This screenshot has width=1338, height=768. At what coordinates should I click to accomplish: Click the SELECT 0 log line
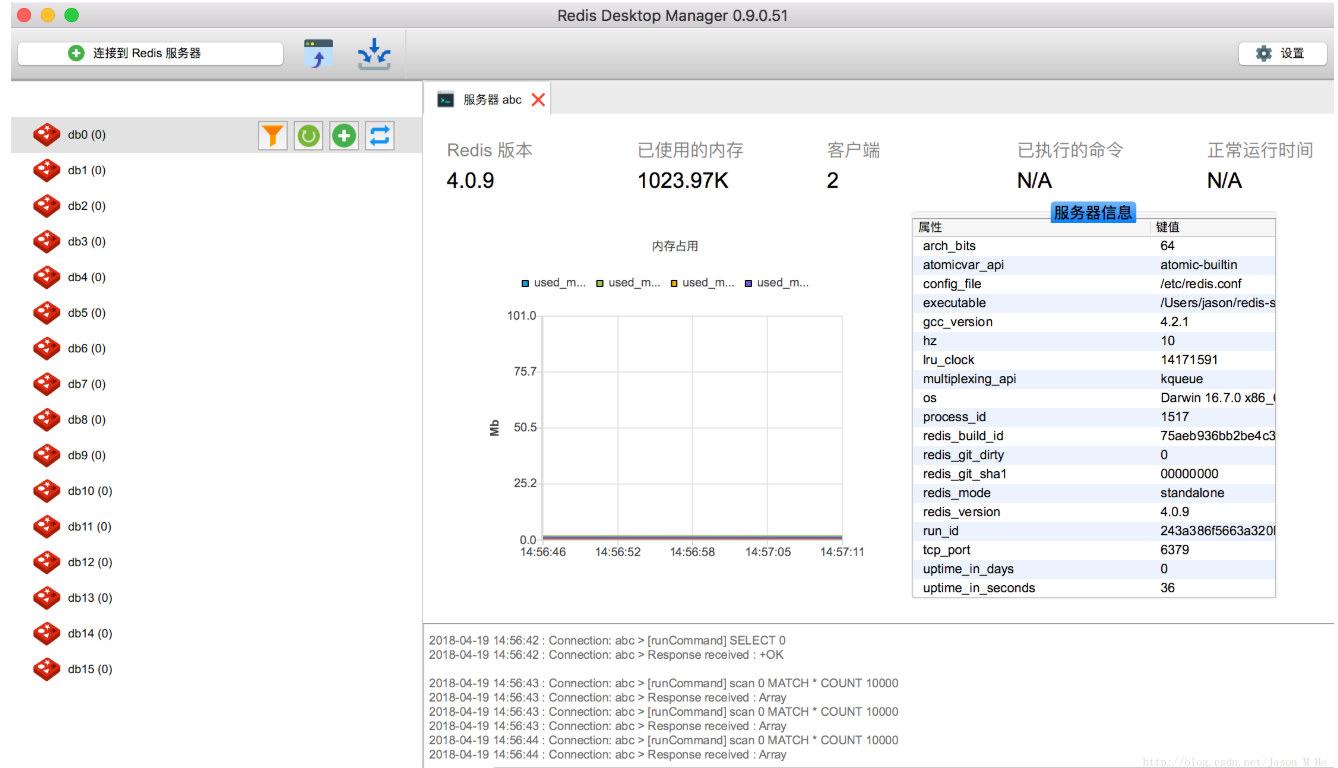point(607,641)
